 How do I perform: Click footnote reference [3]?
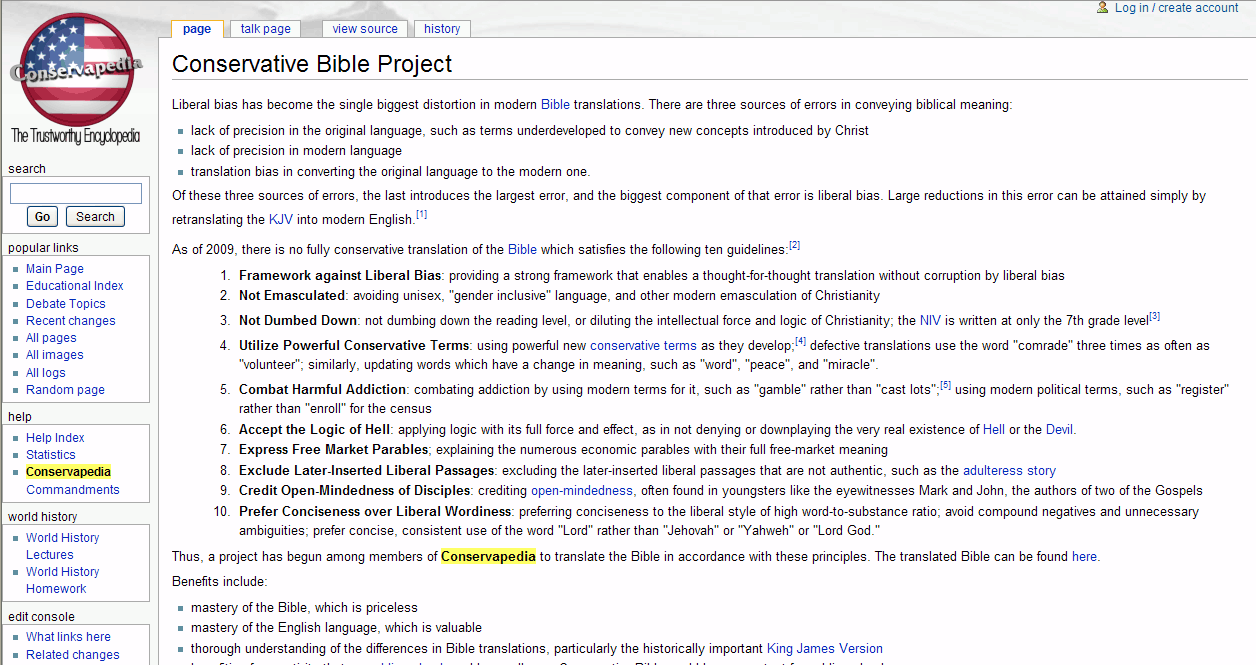[1154, 316]
